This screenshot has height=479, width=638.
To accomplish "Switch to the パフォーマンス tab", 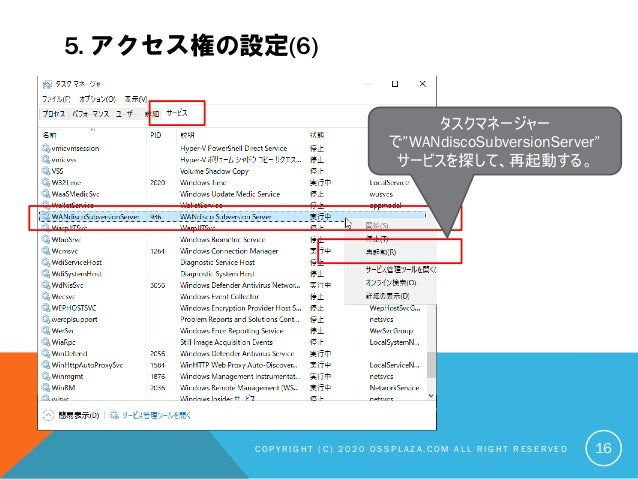I will [x=91, y=114].
